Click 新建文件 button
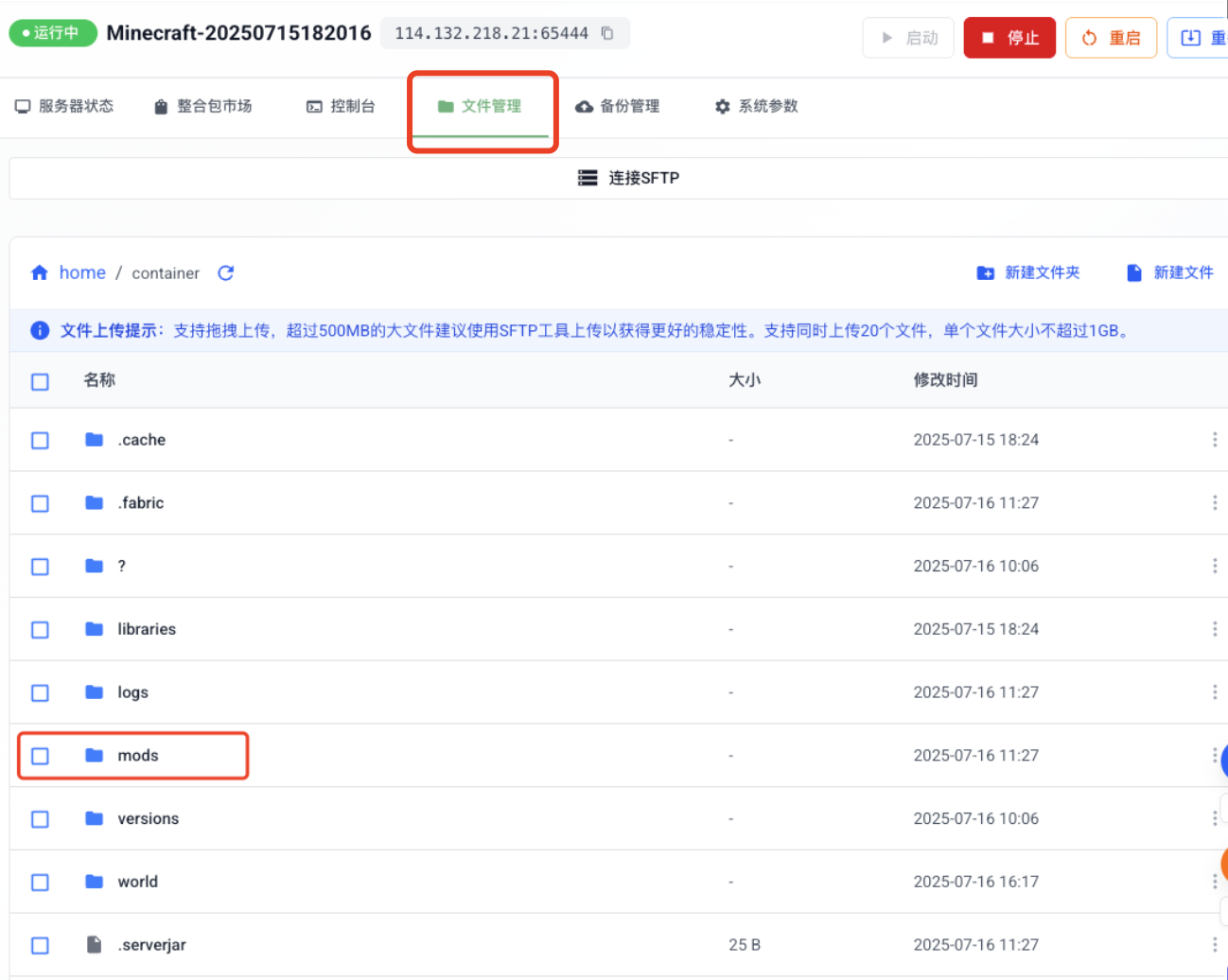 pos(1170,272)
